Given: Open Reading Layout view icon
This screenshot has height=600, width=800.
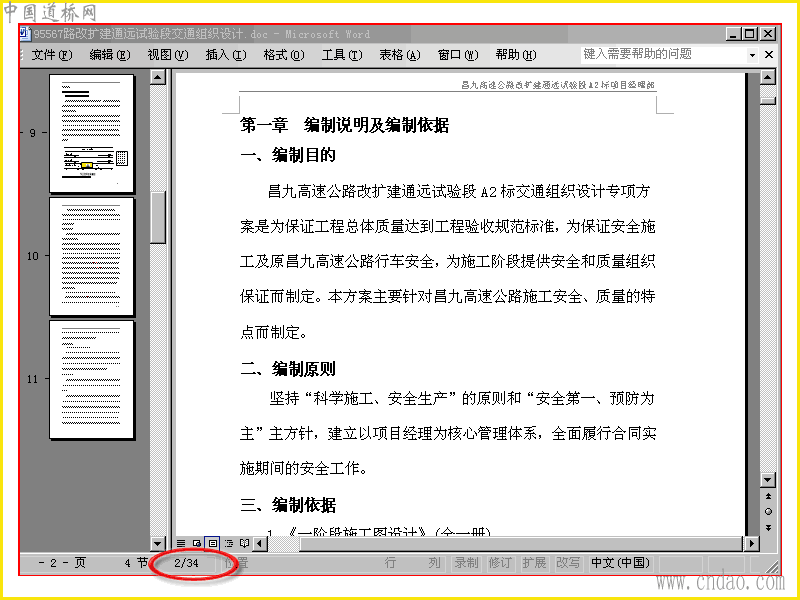Looking at the screenshot, I should pyautogui.click(x=244, y=543).
